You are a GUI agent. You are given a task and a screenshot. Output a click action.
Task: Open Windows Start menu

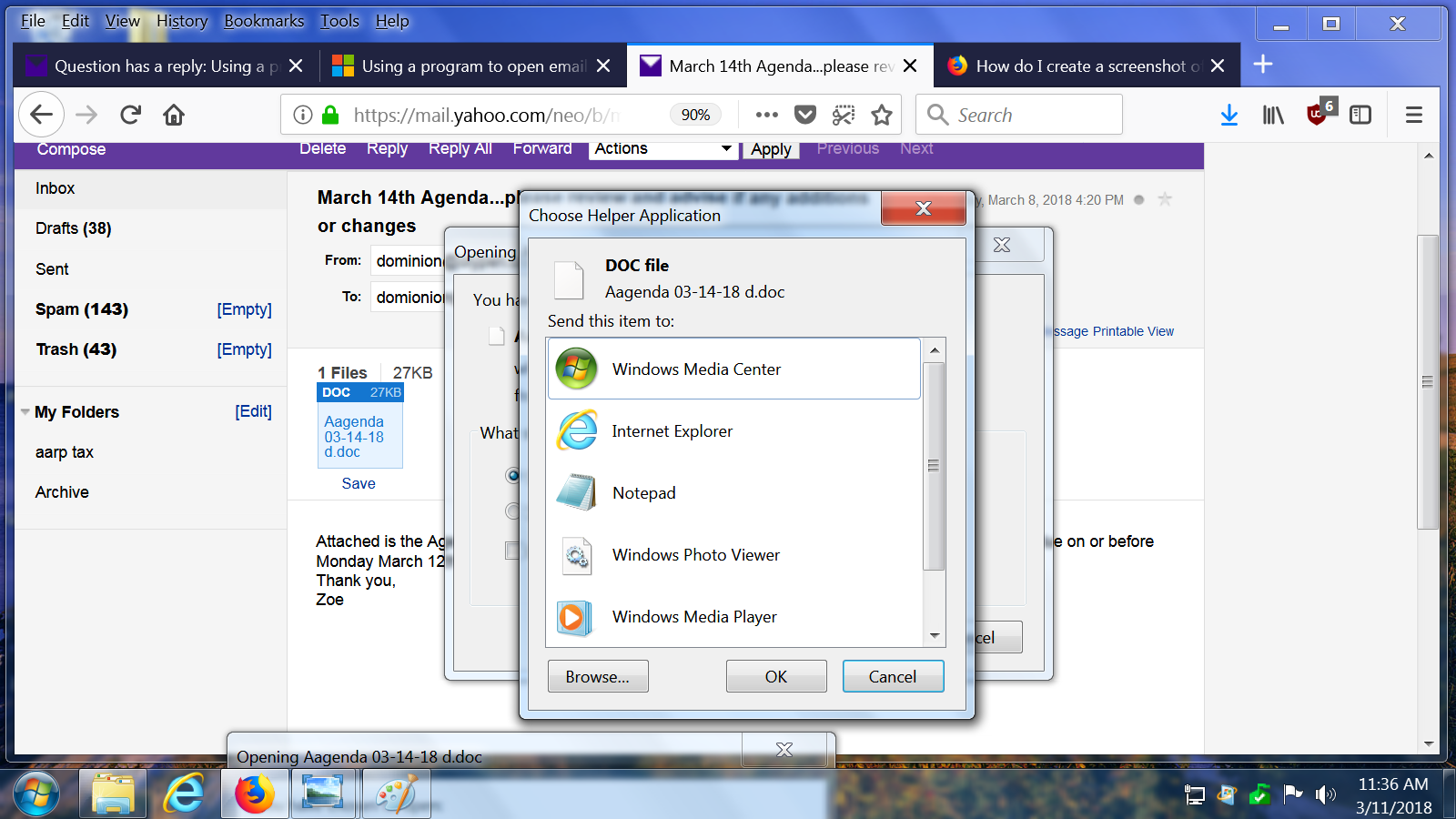point(36,794)
